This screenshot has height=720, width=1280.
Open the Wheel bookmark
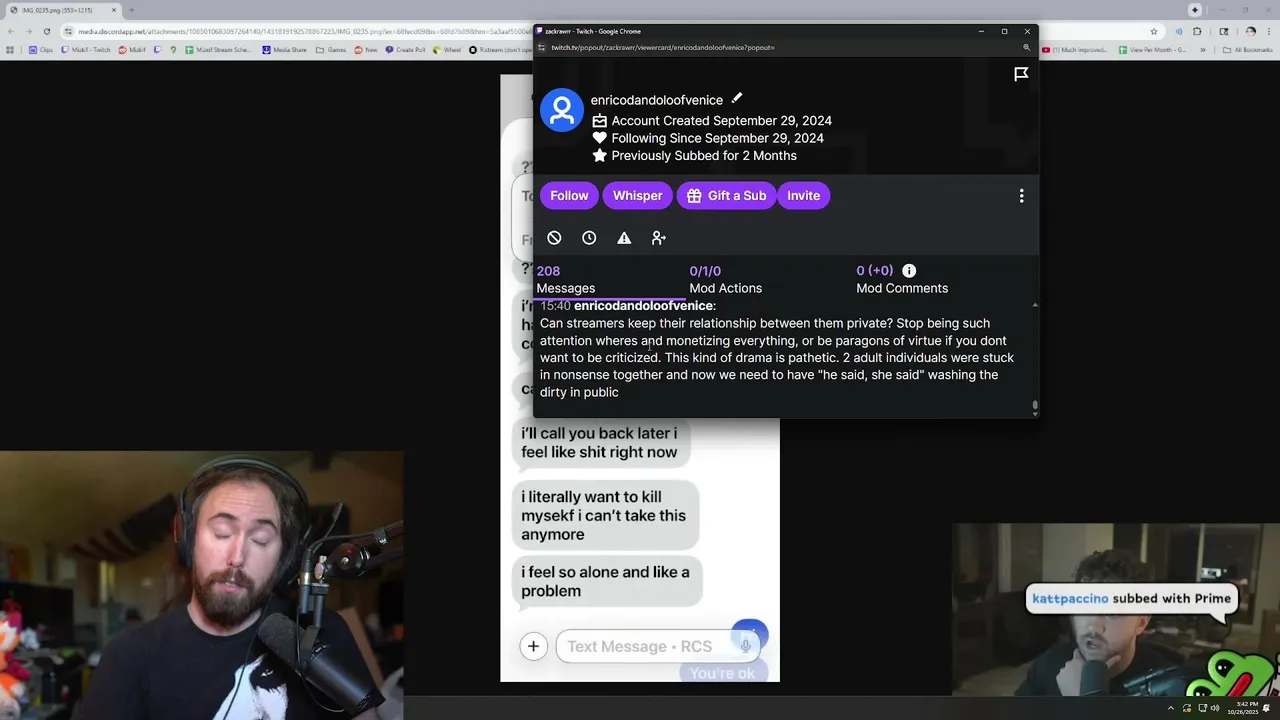pos(447,50)
